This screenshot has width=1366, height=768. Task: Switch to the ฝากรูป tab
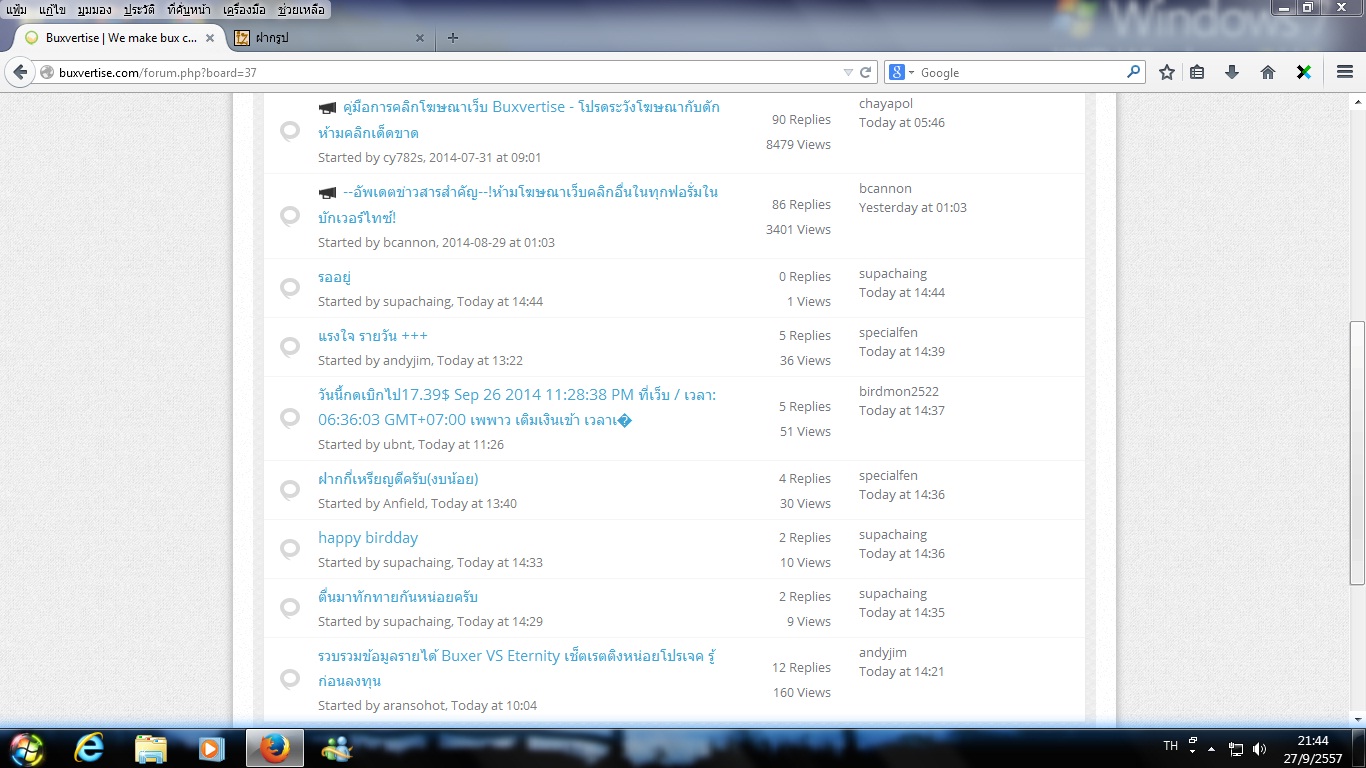coord(329,38)
